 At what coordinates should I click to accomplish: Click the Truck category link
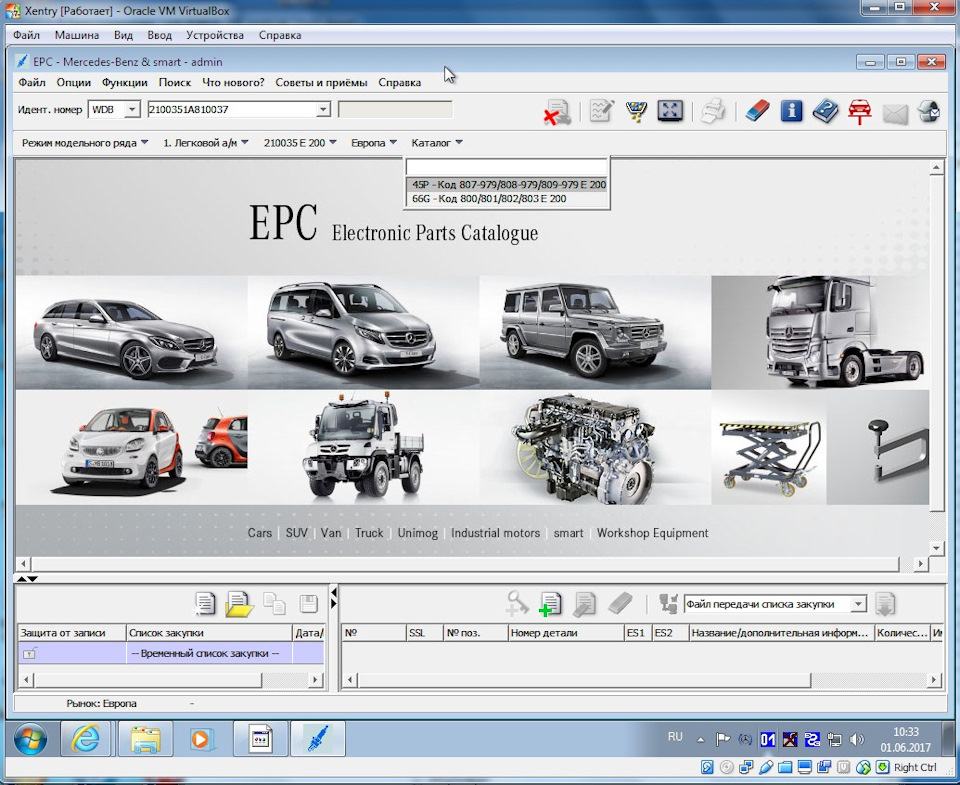tap(369, 533)
